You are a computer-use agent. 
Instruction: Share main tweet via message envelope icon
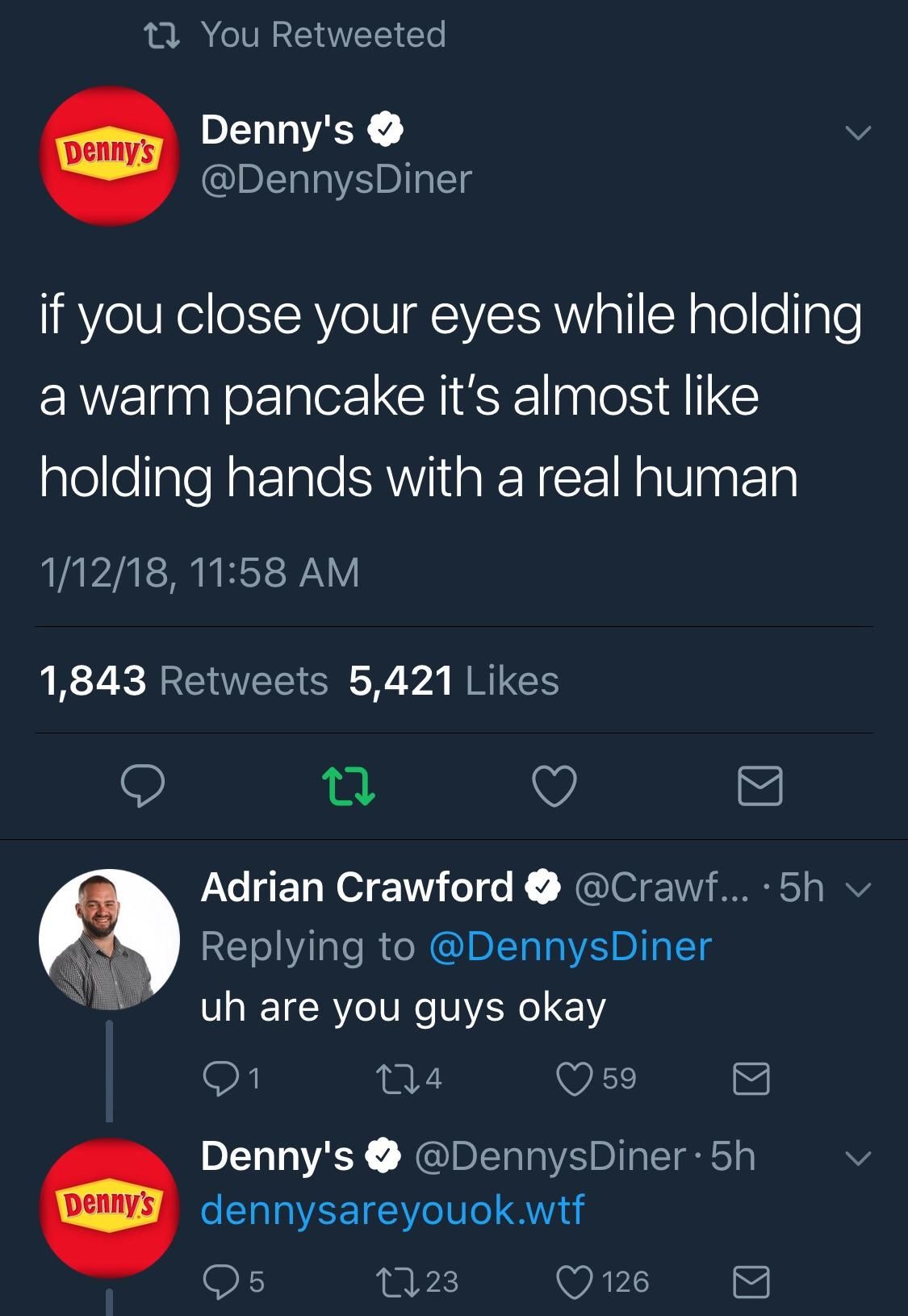tap(760, 787)
